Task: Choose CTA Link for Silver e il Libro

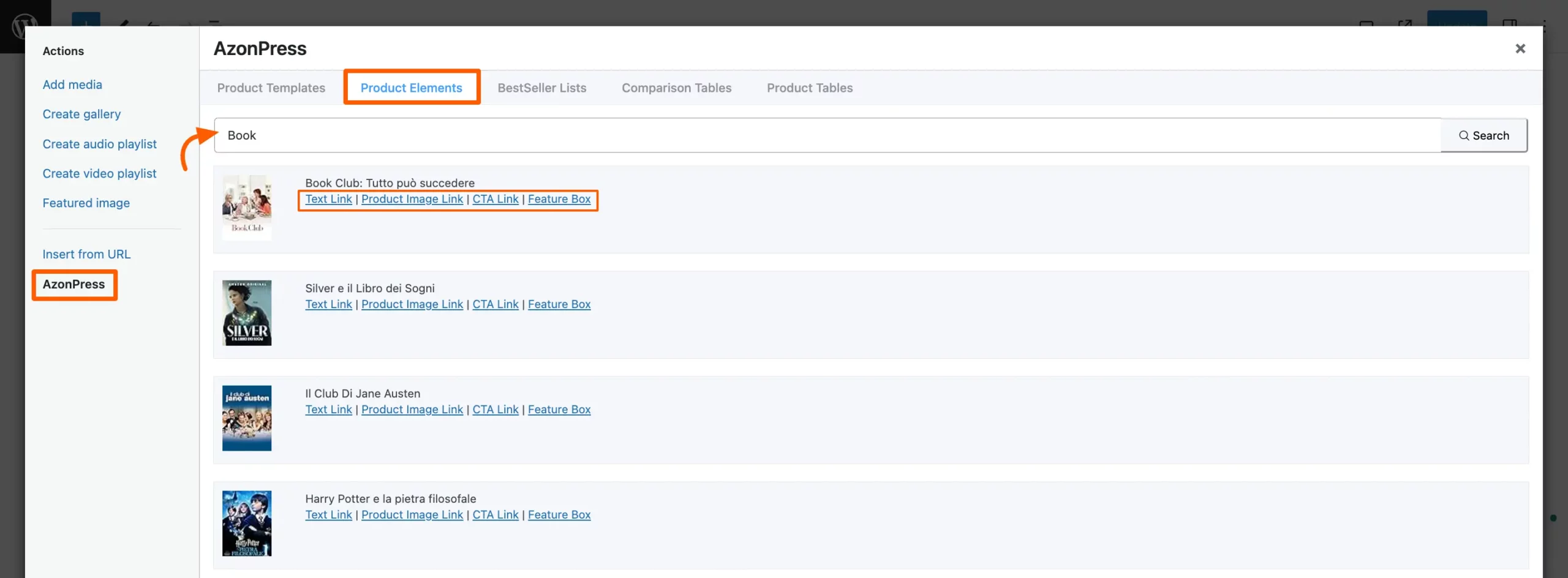Action: 495,304
